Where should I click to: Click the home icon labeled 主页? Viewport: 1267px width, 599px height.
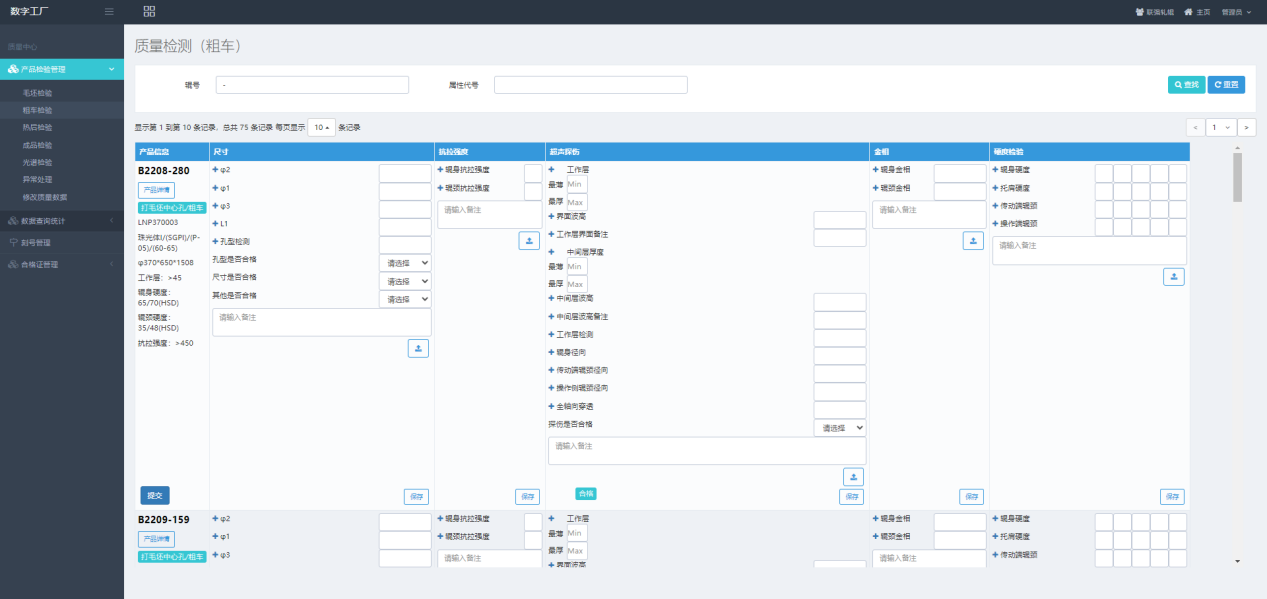(x=1196, y=12)
